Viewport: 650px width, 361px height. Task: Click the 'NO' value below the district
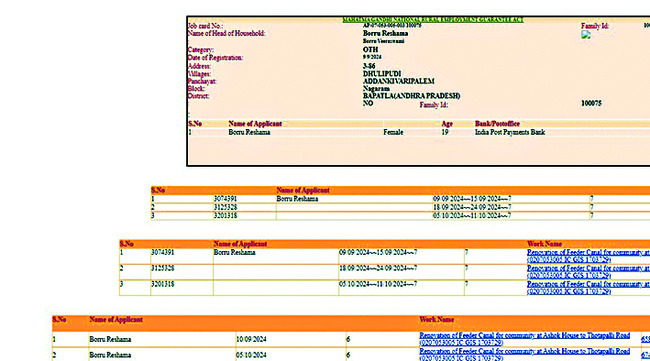368,103
